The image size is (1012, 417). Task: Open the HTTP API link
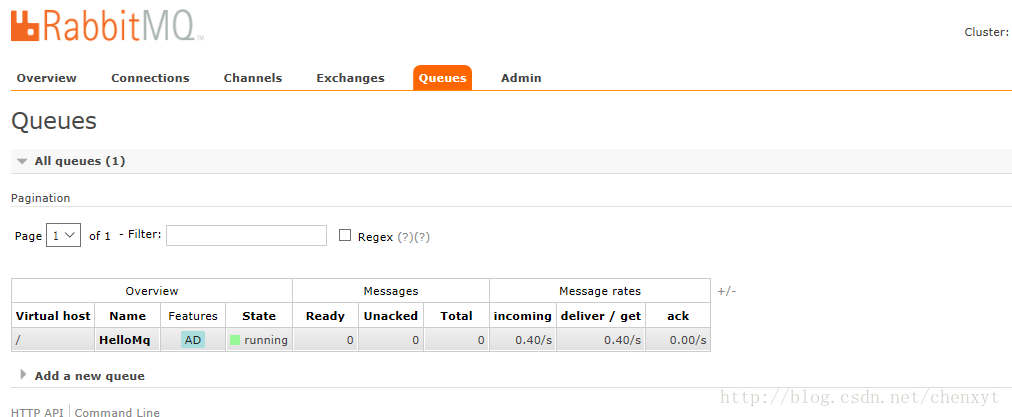tap(37, 412)
